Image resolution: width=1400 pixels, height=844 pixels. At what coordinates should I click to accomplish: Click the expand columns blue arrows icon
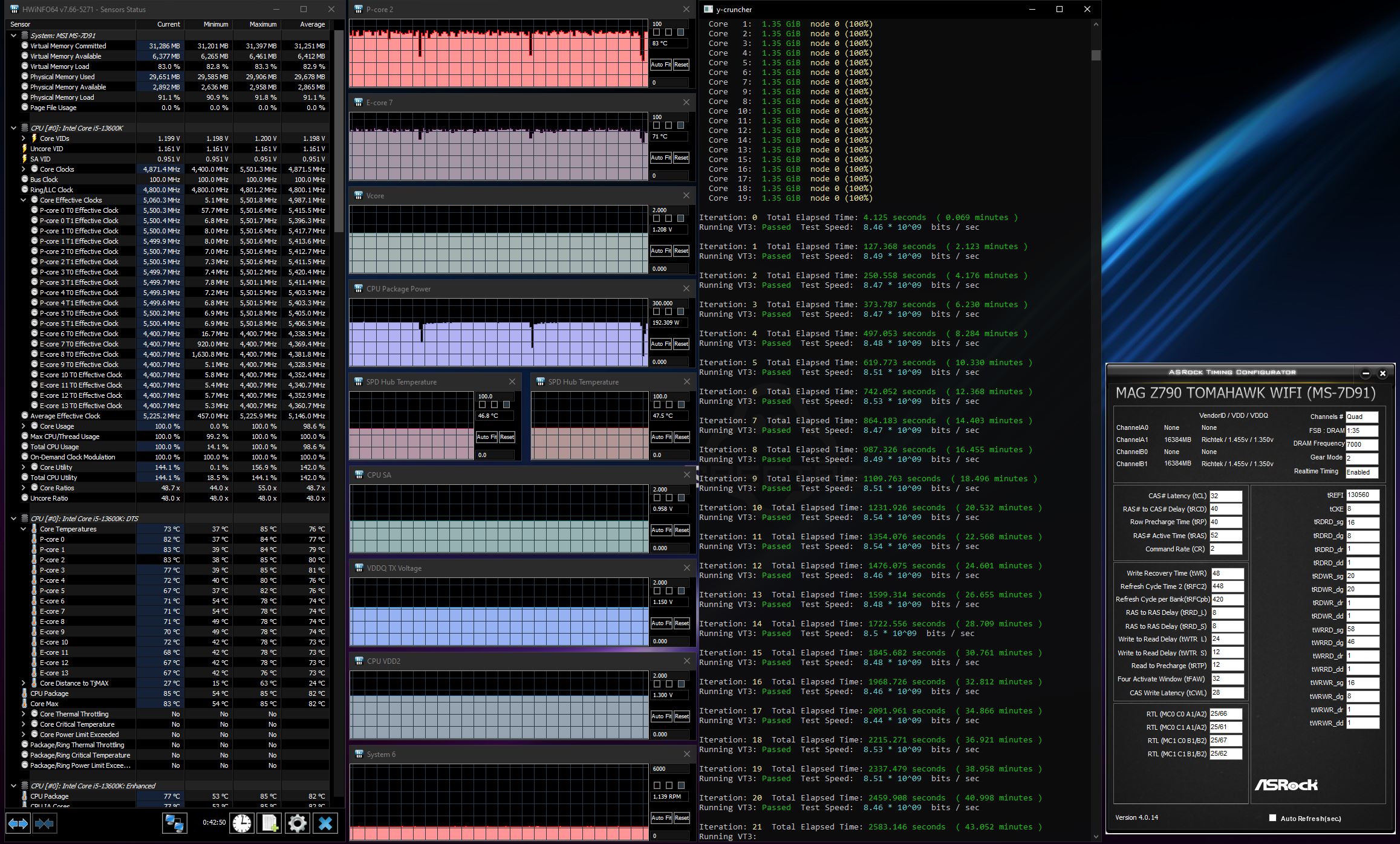18,823
